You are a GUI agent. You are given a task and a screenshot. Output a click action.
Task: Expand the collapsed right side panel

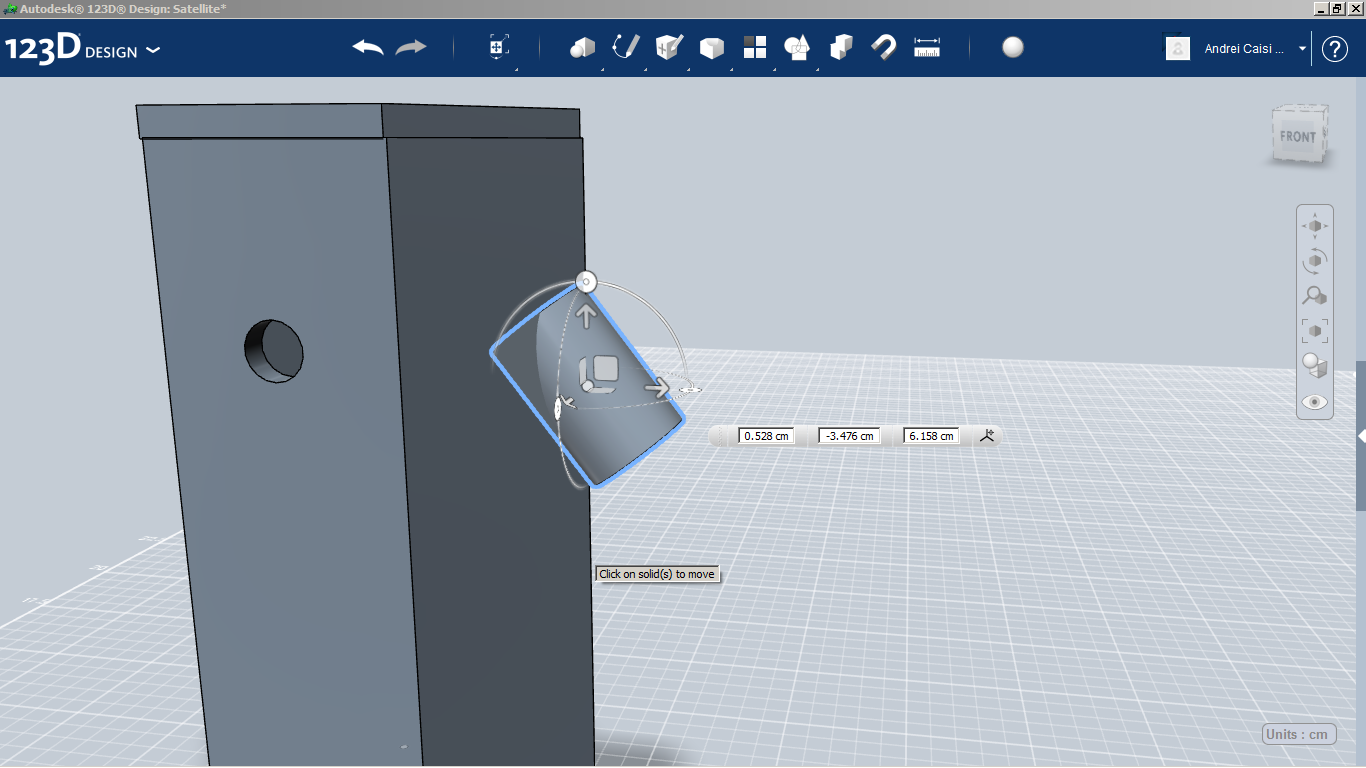coord(1361,436)
